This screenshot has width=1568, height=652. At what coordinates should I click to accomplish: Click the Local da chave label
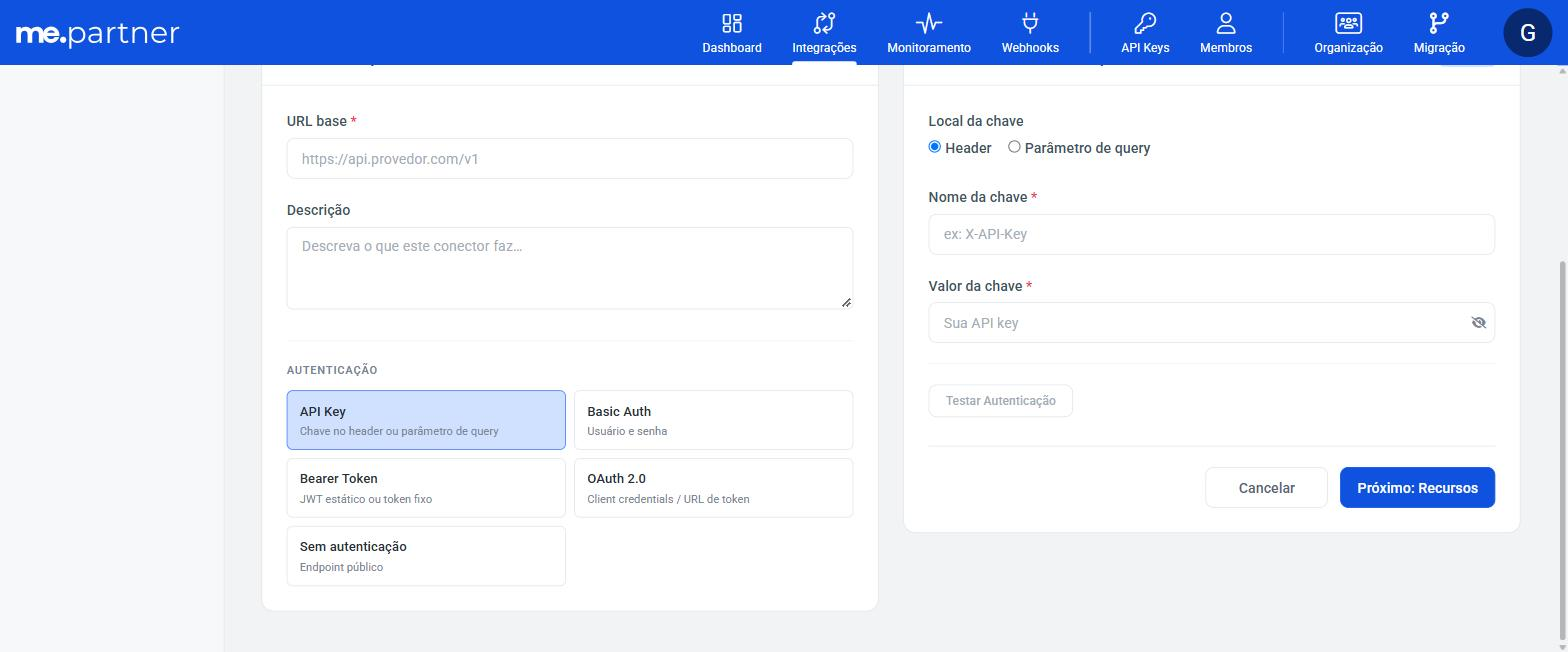tap(976, 121)
